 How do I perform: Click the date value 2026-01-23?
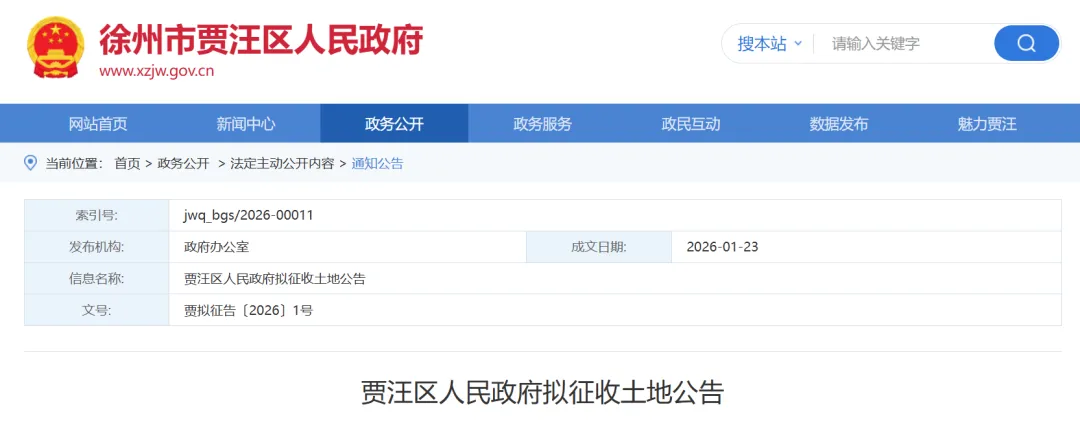723,247
